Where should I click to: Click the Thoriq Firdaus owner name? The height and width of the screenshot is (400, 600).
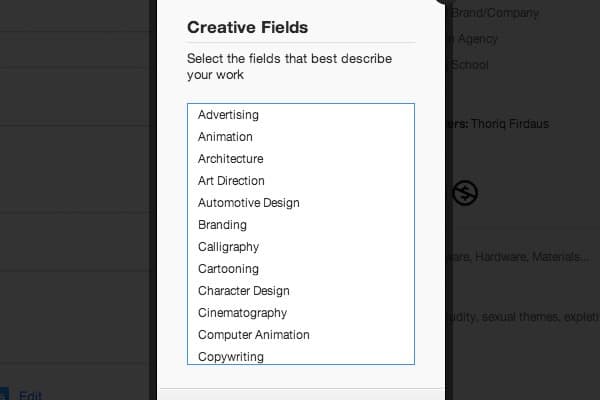510,124
